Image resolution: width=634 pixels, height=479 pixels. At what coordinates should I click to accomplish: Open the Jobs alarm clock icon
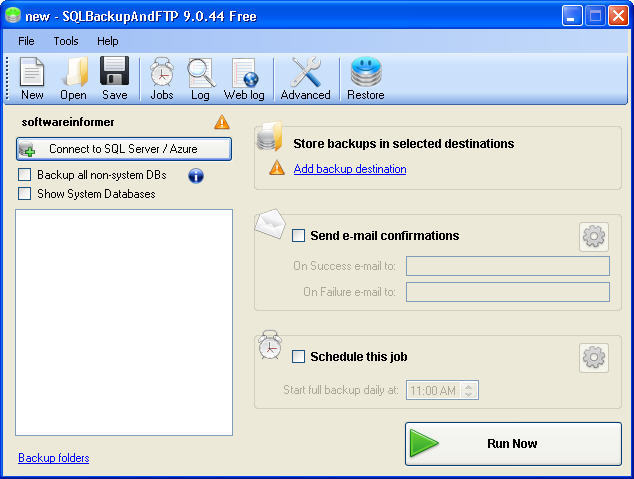162,78
